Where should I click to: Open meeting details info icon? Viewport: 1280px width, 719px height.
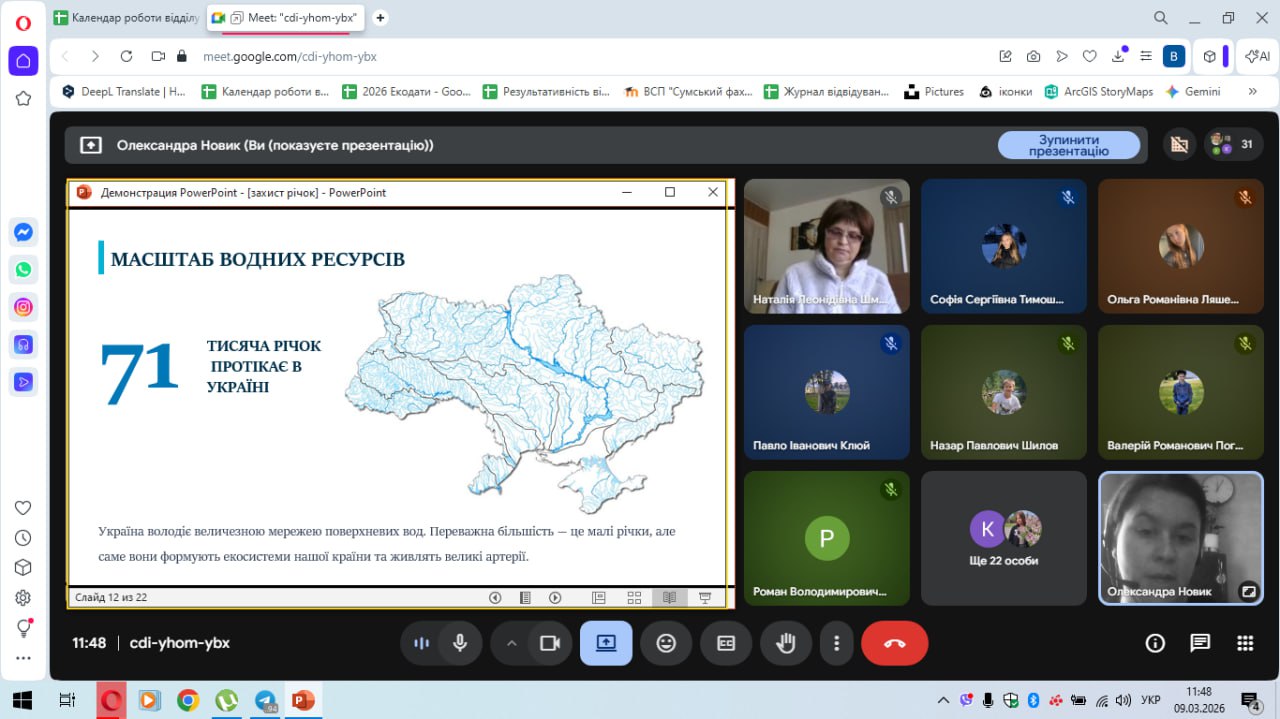pos(1155,643)
